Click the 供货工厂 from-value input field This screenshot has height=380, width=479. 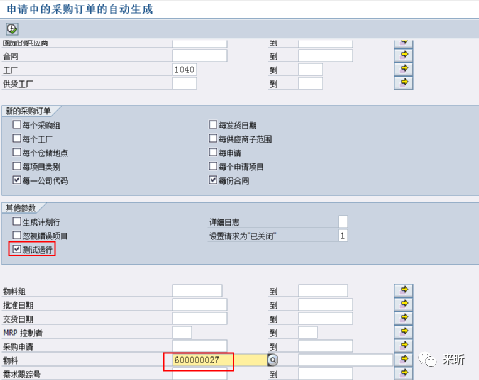185,83
